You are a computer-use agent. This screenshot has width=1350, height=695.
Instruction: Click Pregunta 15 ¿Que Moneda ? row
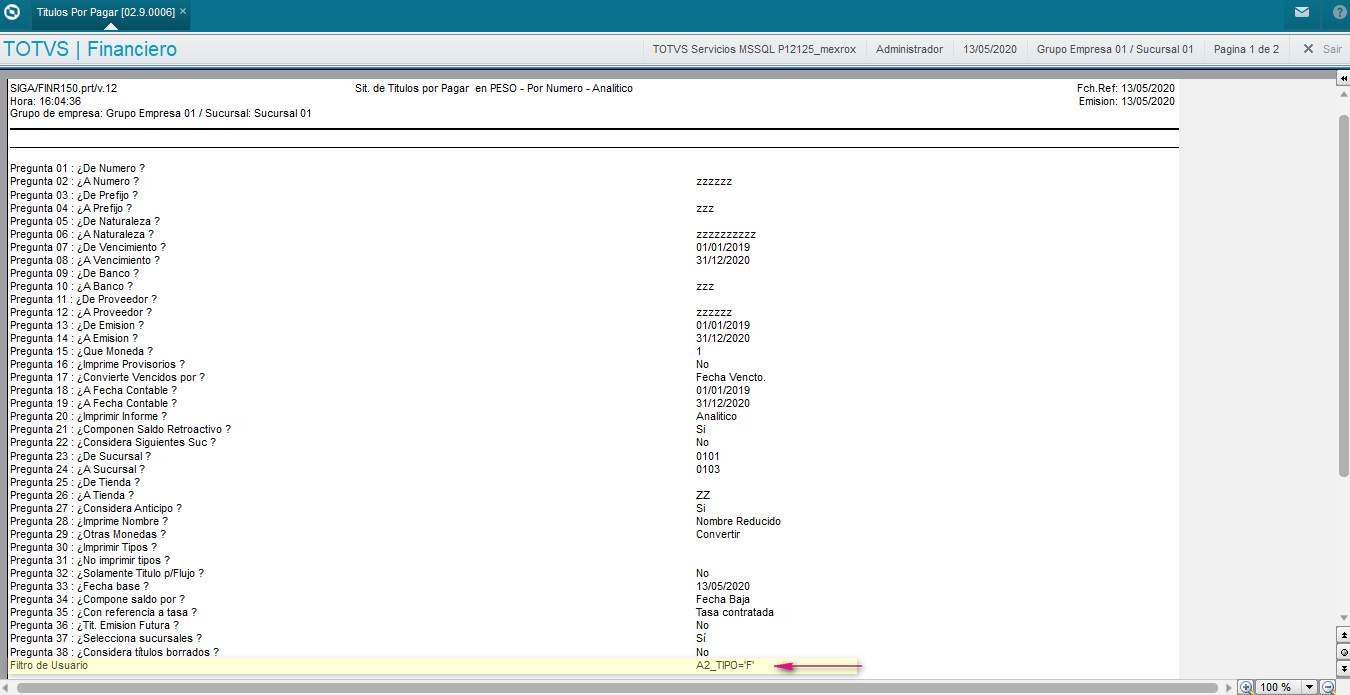[x=82, y=351]
